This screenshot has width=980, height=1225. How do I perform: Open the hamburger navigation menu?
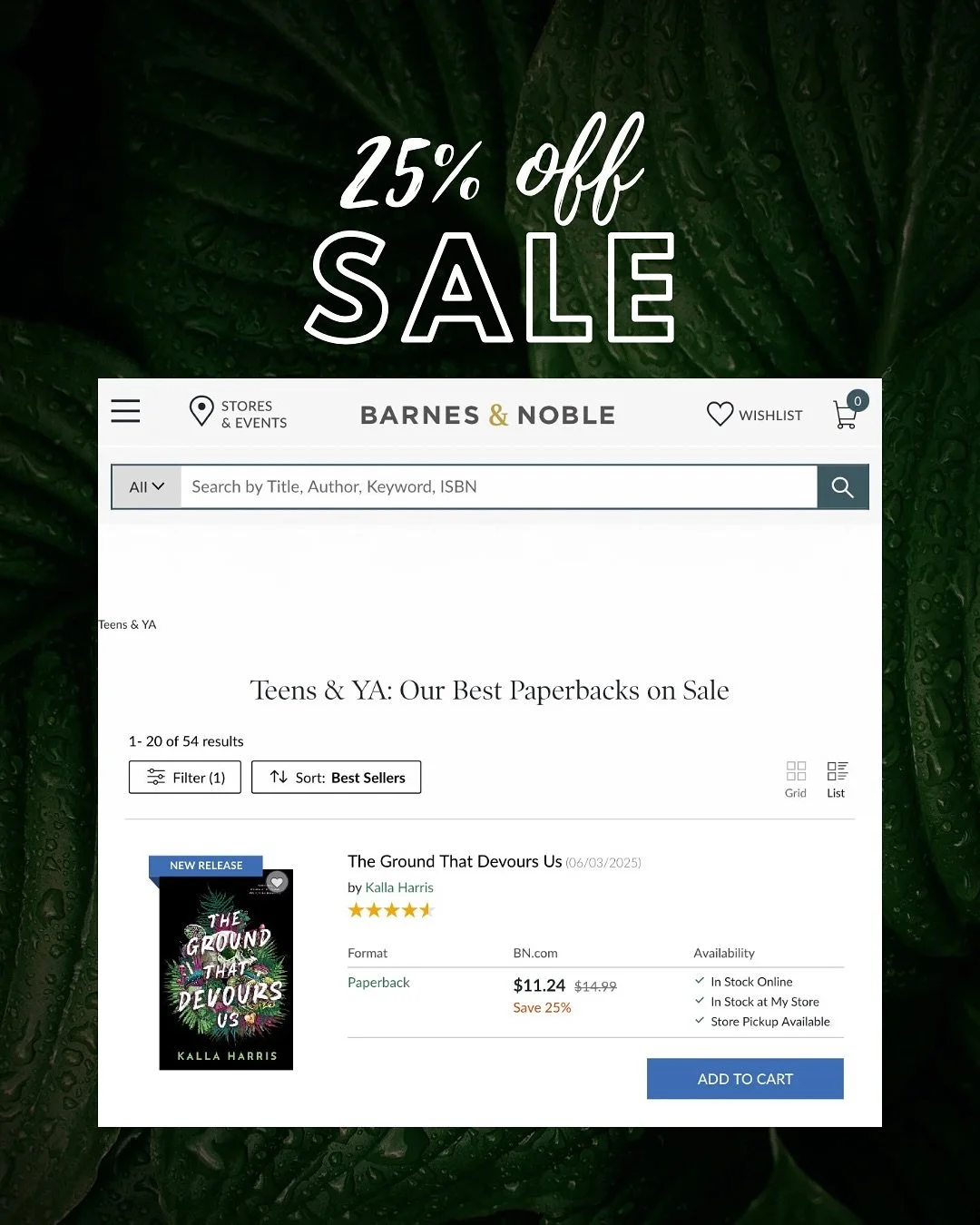click(x=125, y=411)
